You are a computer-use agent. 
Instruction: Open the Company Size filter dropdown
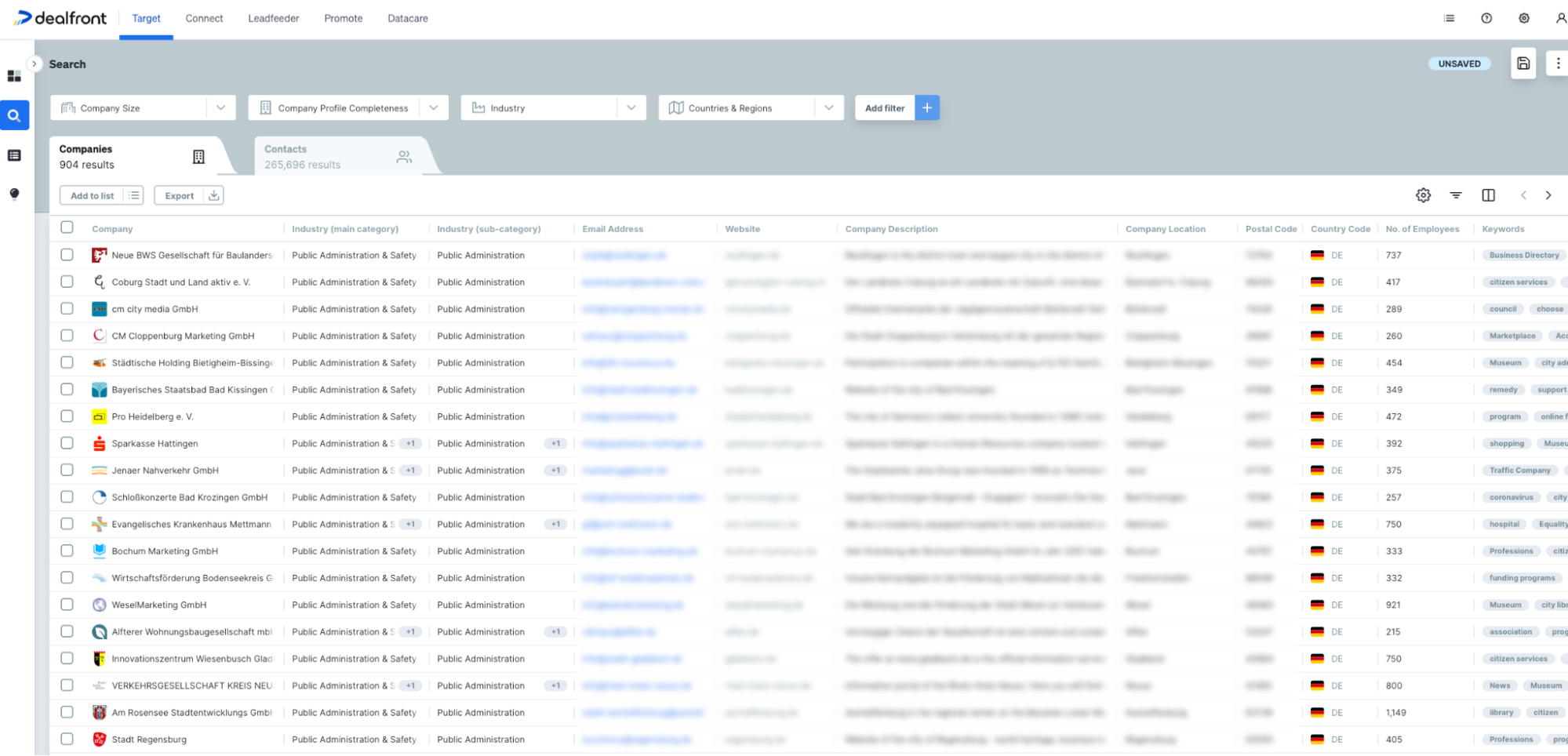tap(220, 107)
